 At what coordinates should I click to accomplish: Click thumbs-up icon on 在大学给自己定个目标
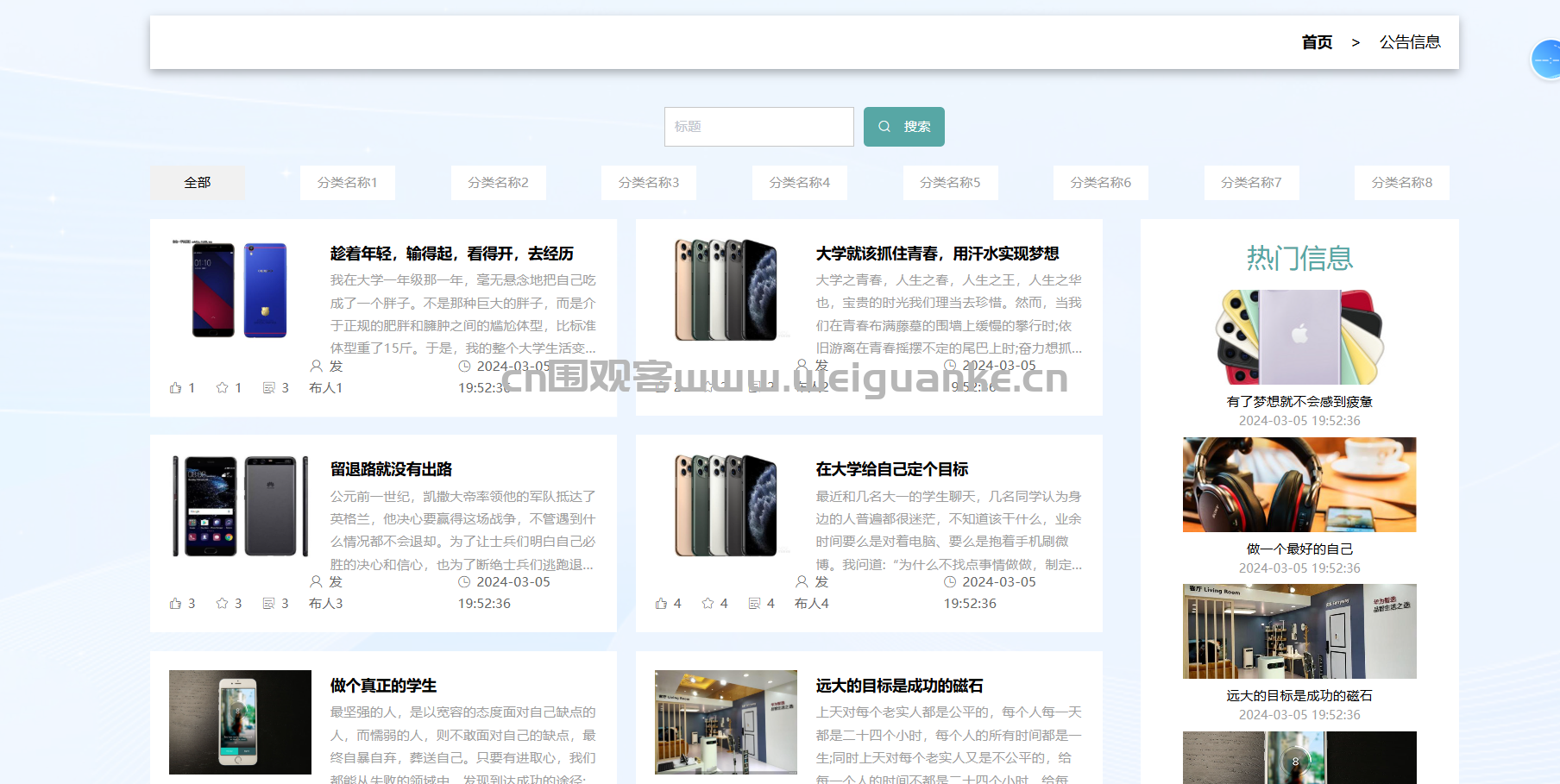(x=662, y=604)
